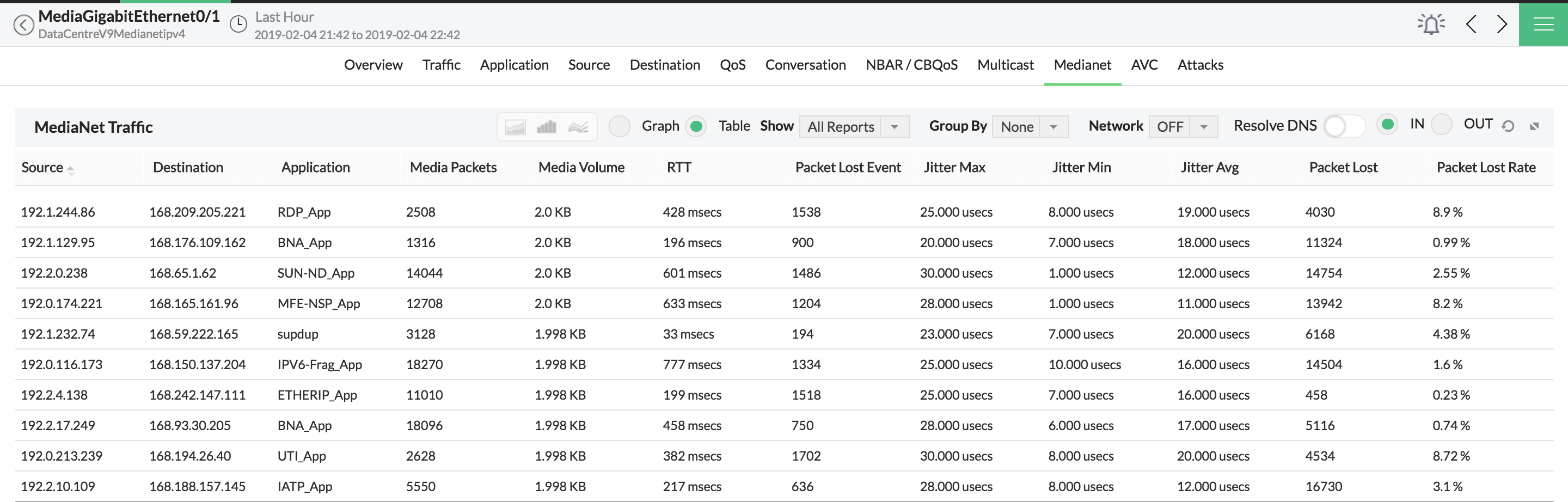Select the bar chart view icon

546,127
